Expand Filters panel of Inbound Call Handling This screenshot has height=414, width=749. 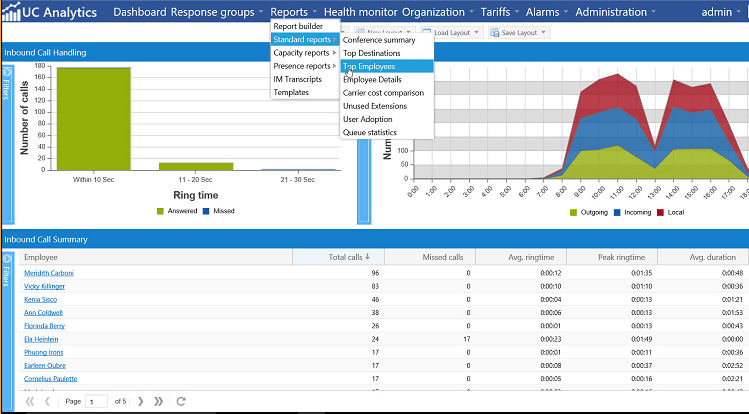[7, 73]
